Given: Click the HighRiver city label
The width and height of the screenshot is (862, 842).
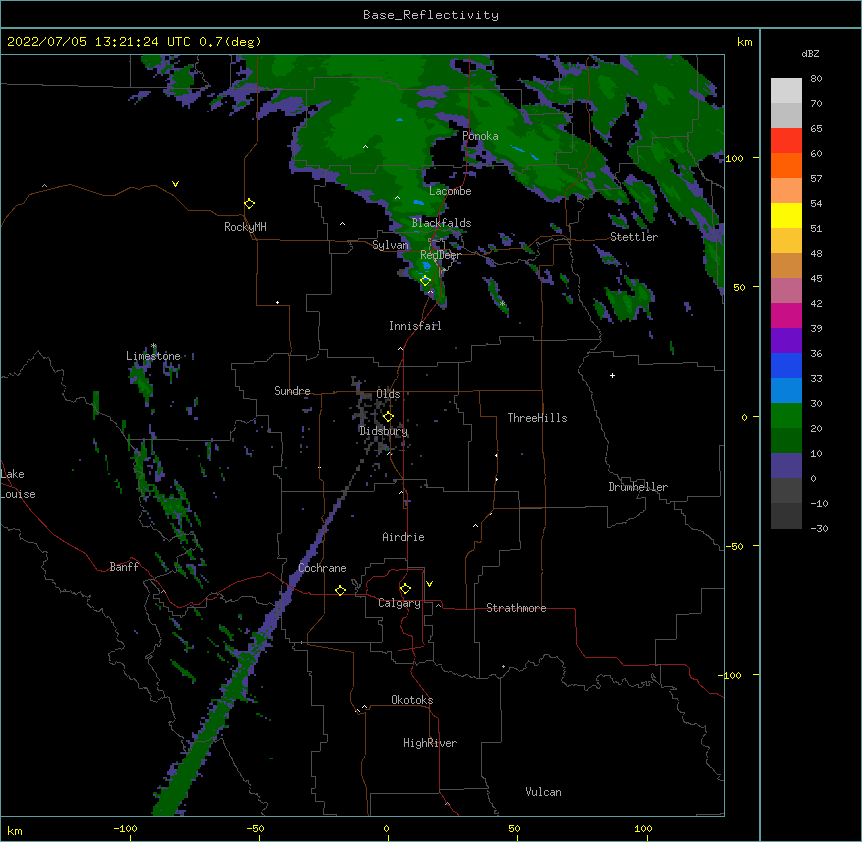Looking at the screenshot, I should pos(430,743).
